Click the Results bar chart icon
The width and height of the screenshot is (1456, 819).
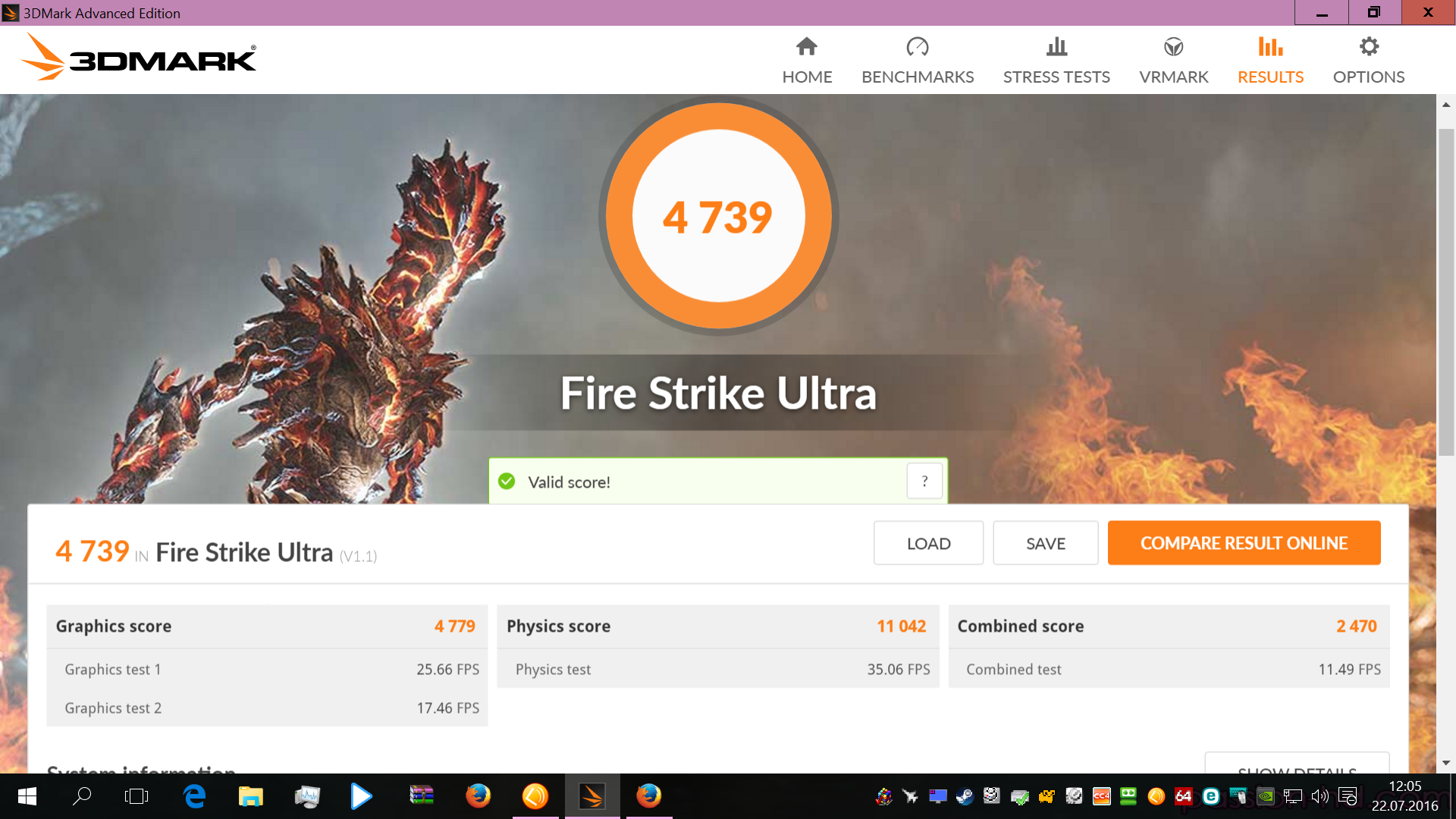[x=1270, y=47]
